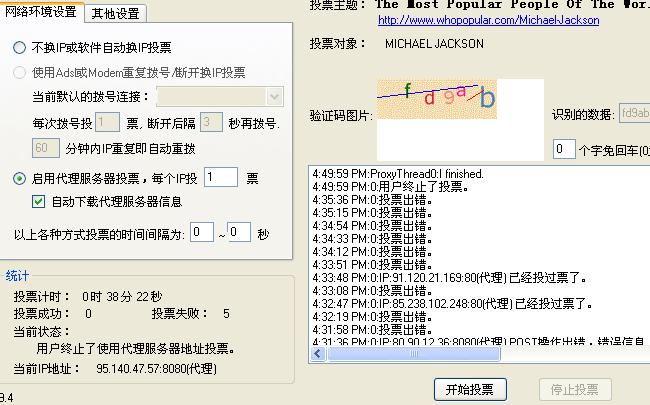
Task: Select the Ads或Modem重复拔号 radio option
Action: pos(20,73)
